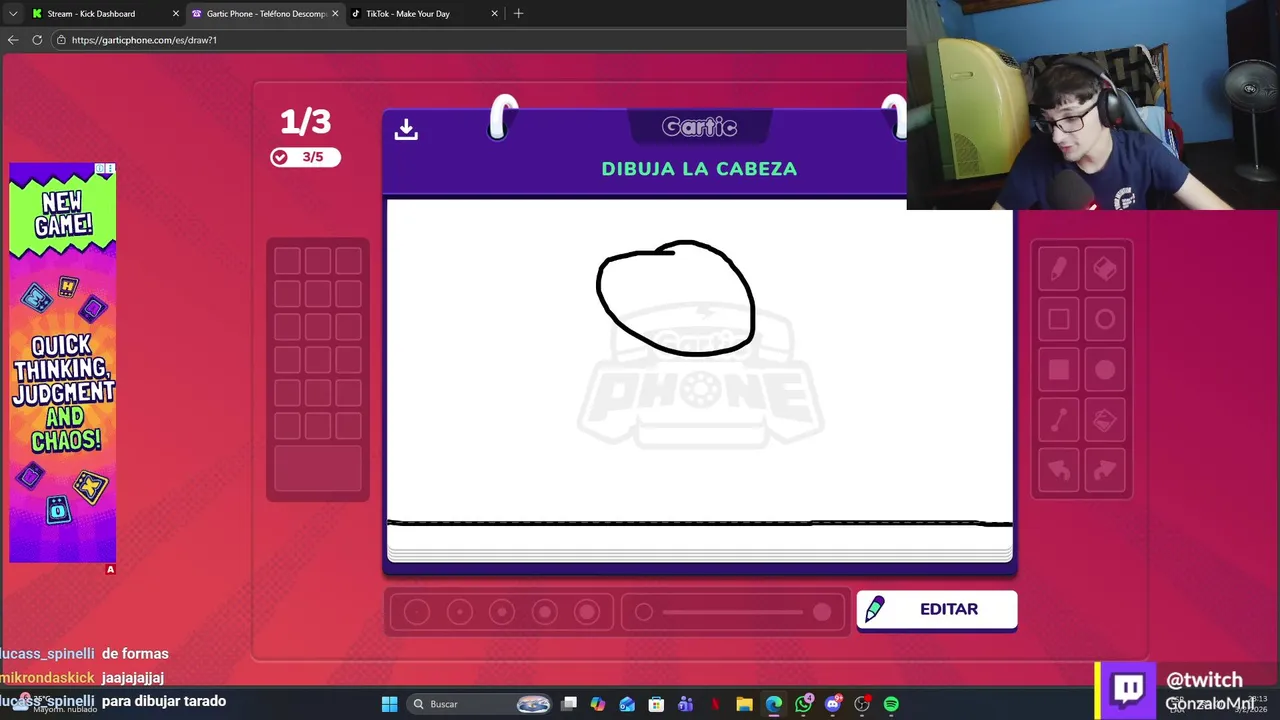The image size is (1280, 720).
Task: Open a new browser tab
Action: pyautogui.click(x=518, y=14)
